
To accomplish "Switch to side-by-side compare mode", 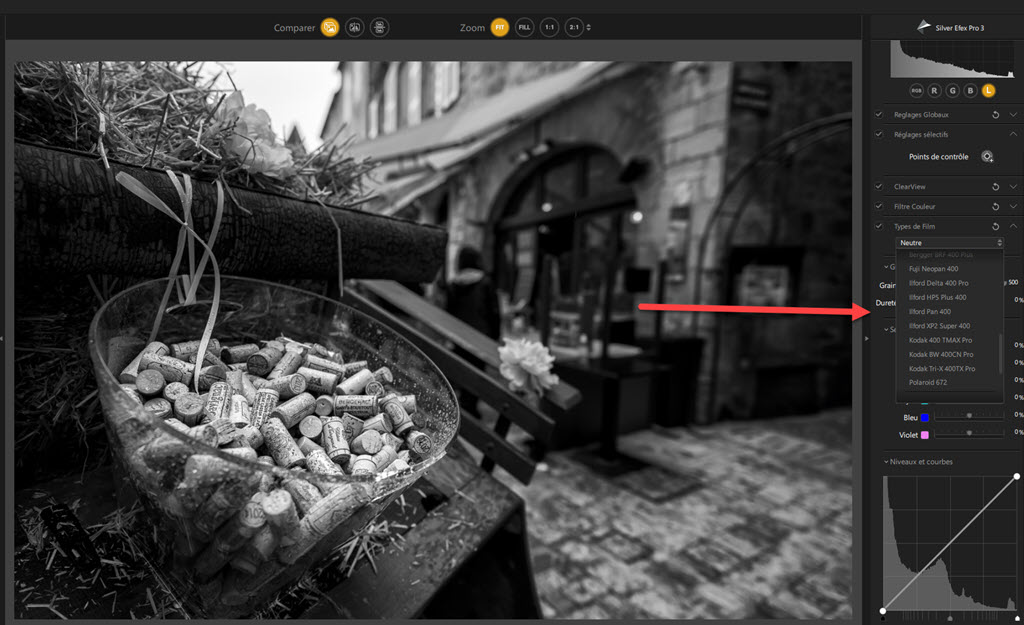I will [x=379, y=27].
